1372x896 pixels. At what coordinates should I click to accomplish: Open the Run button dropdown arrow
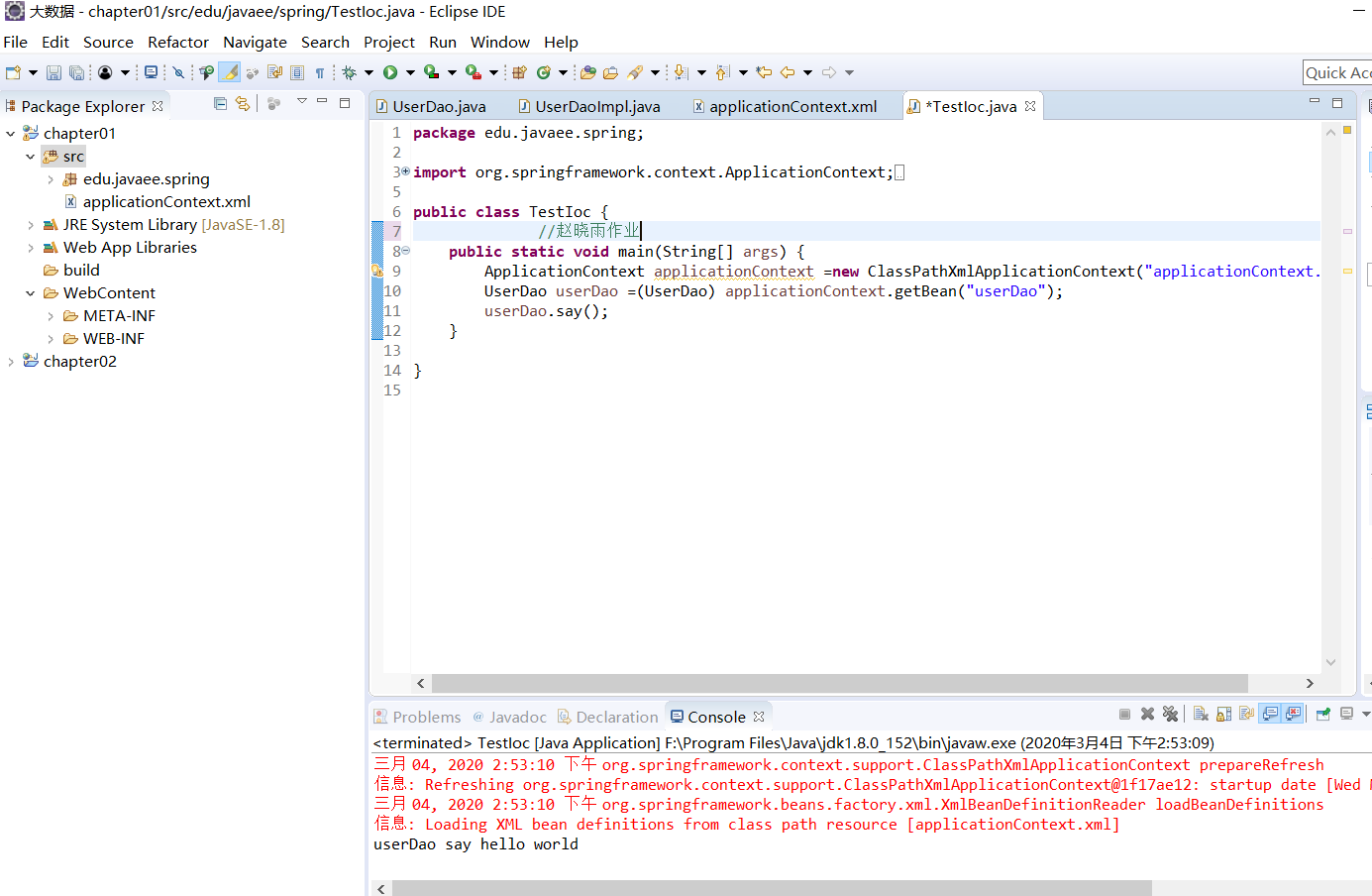[410, 72]
